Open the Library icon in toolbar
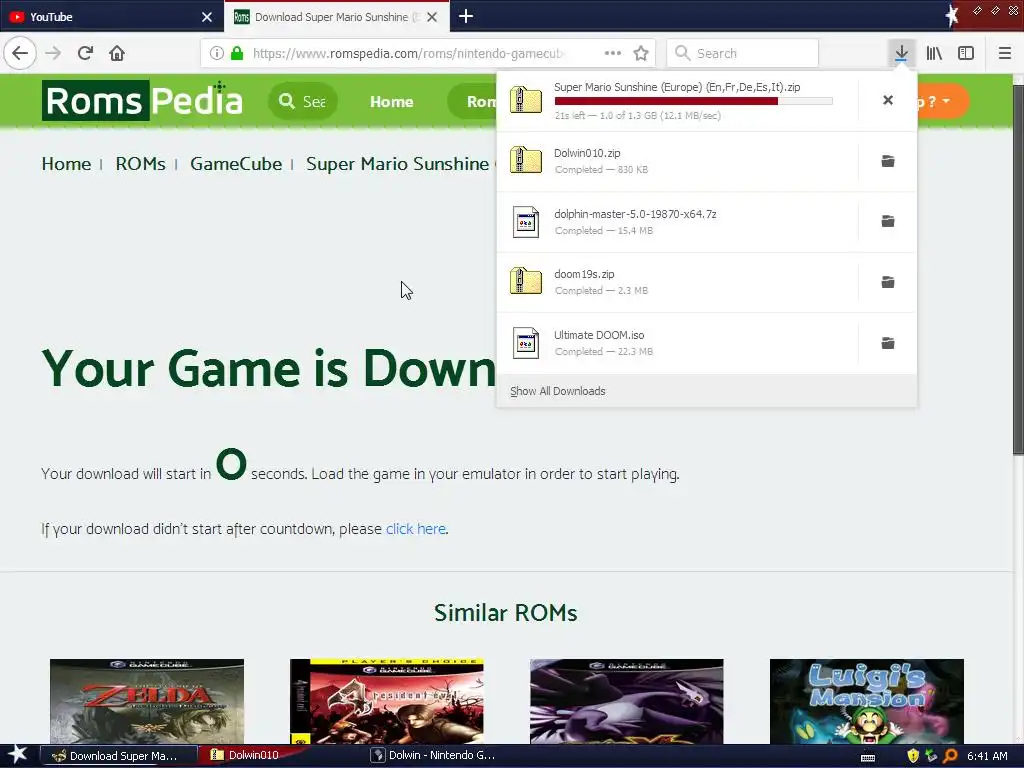The height and width of the screenshot is (768, 1024). click(934, 53)
